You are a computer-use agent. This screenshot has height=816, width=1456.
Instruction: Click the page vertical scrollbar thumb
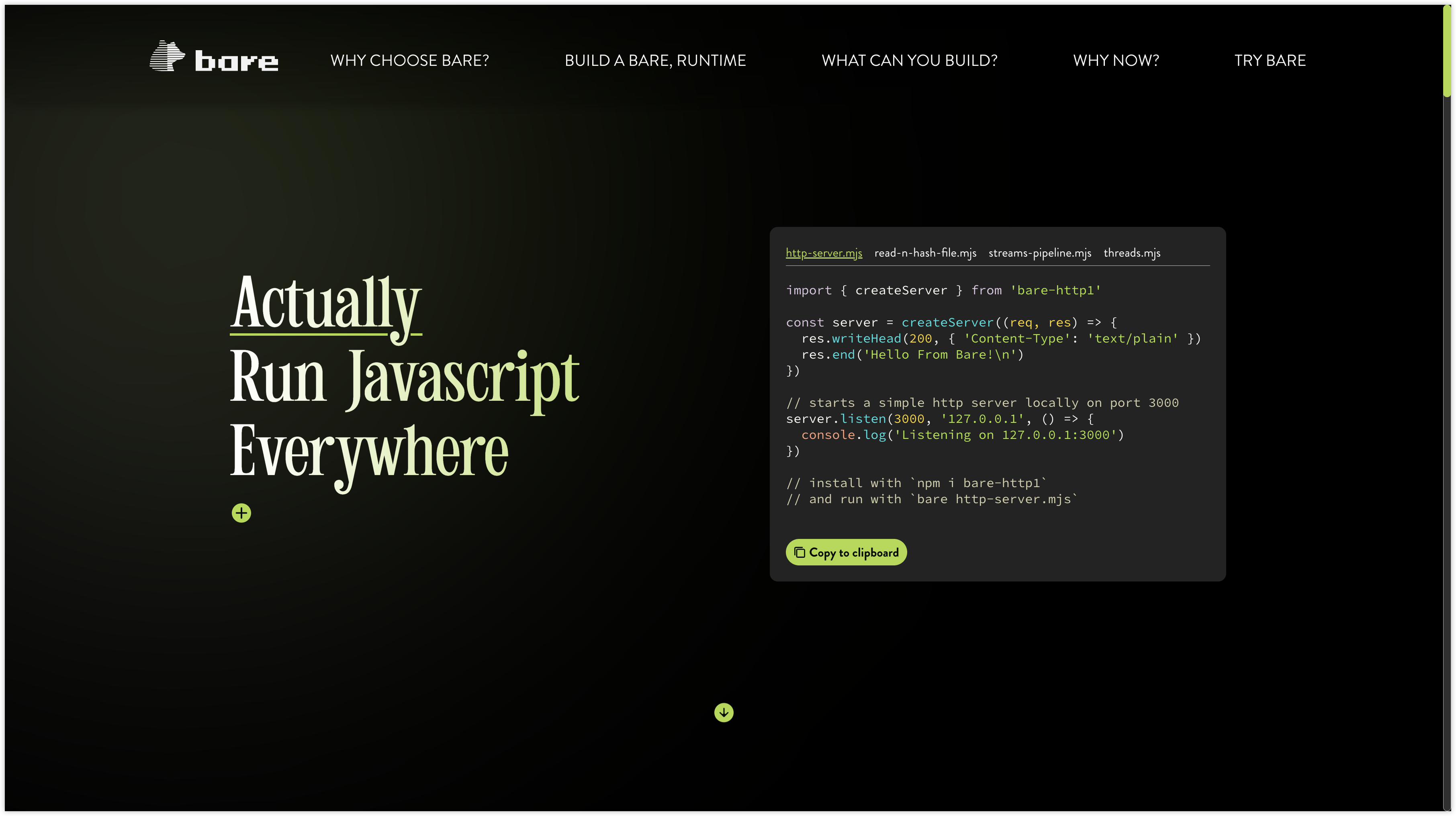click(x=1447, y=51)
